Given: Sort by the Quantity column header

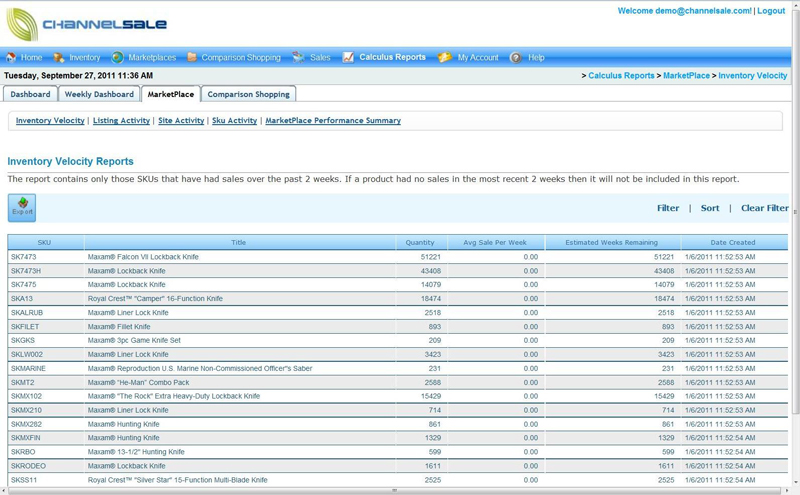Looking at the screenshot, I should tap(420, 242).
